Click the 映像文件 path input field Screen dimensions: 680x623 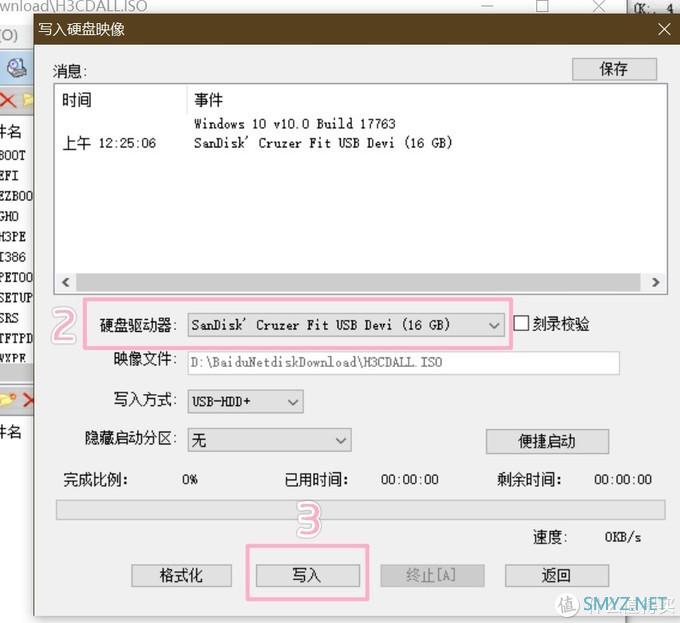click(403, 362)
